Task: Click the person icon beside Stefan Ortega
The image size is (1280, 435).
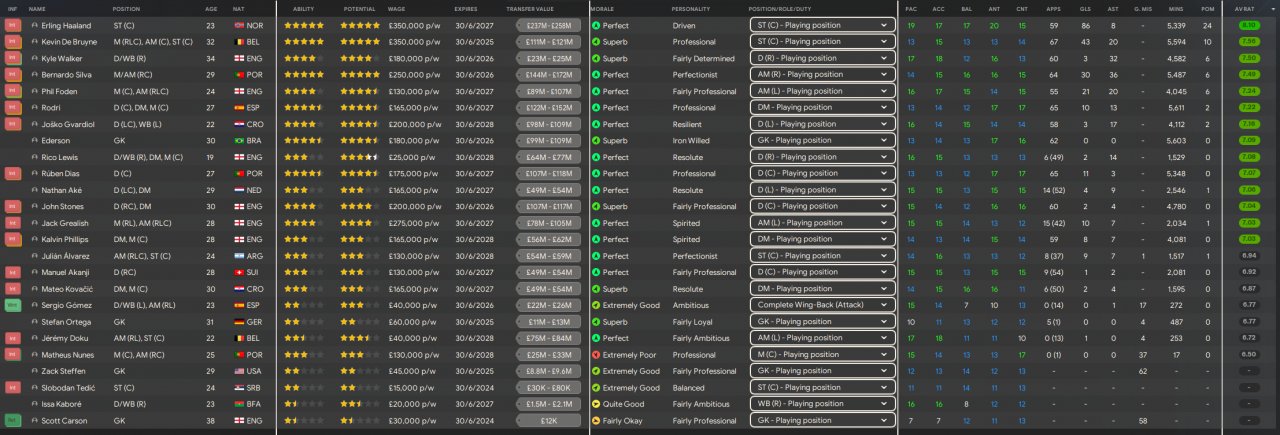Action: [34, 321]
